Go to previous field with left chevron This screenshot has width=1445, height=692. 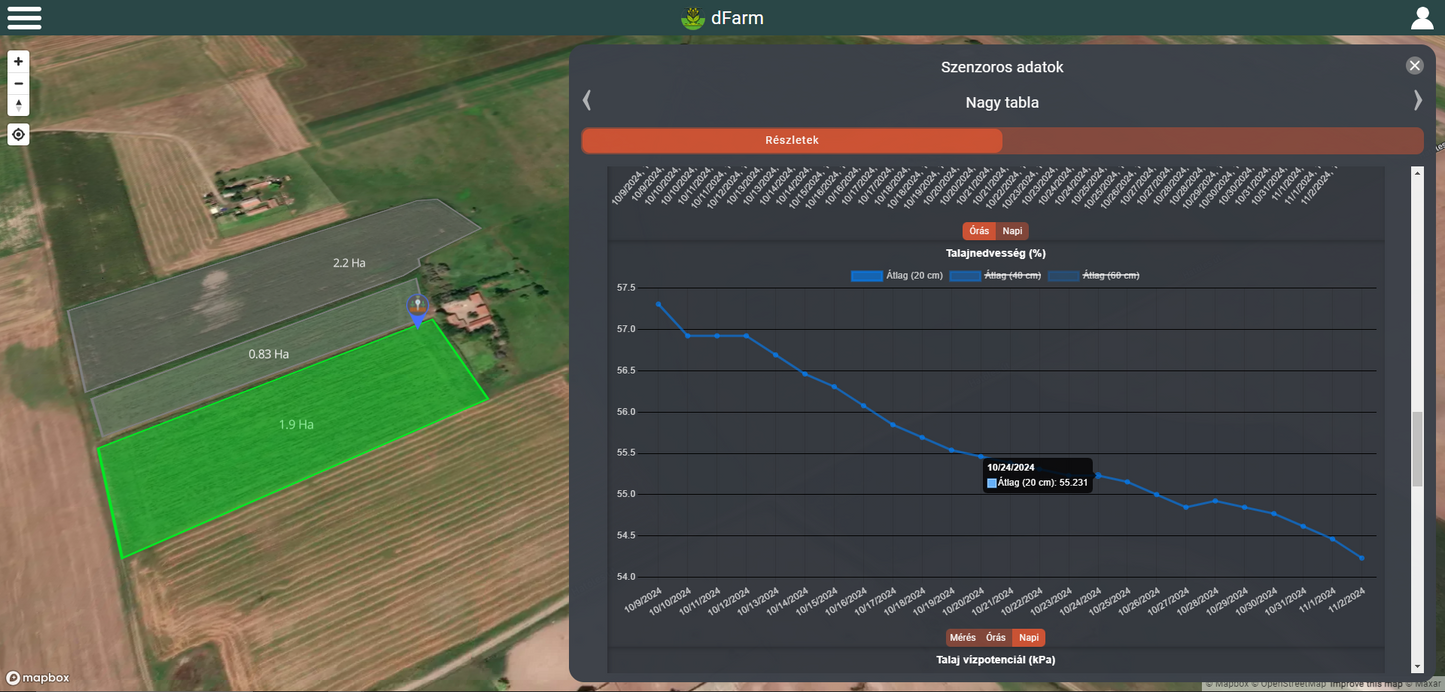[x=587, y=100]
